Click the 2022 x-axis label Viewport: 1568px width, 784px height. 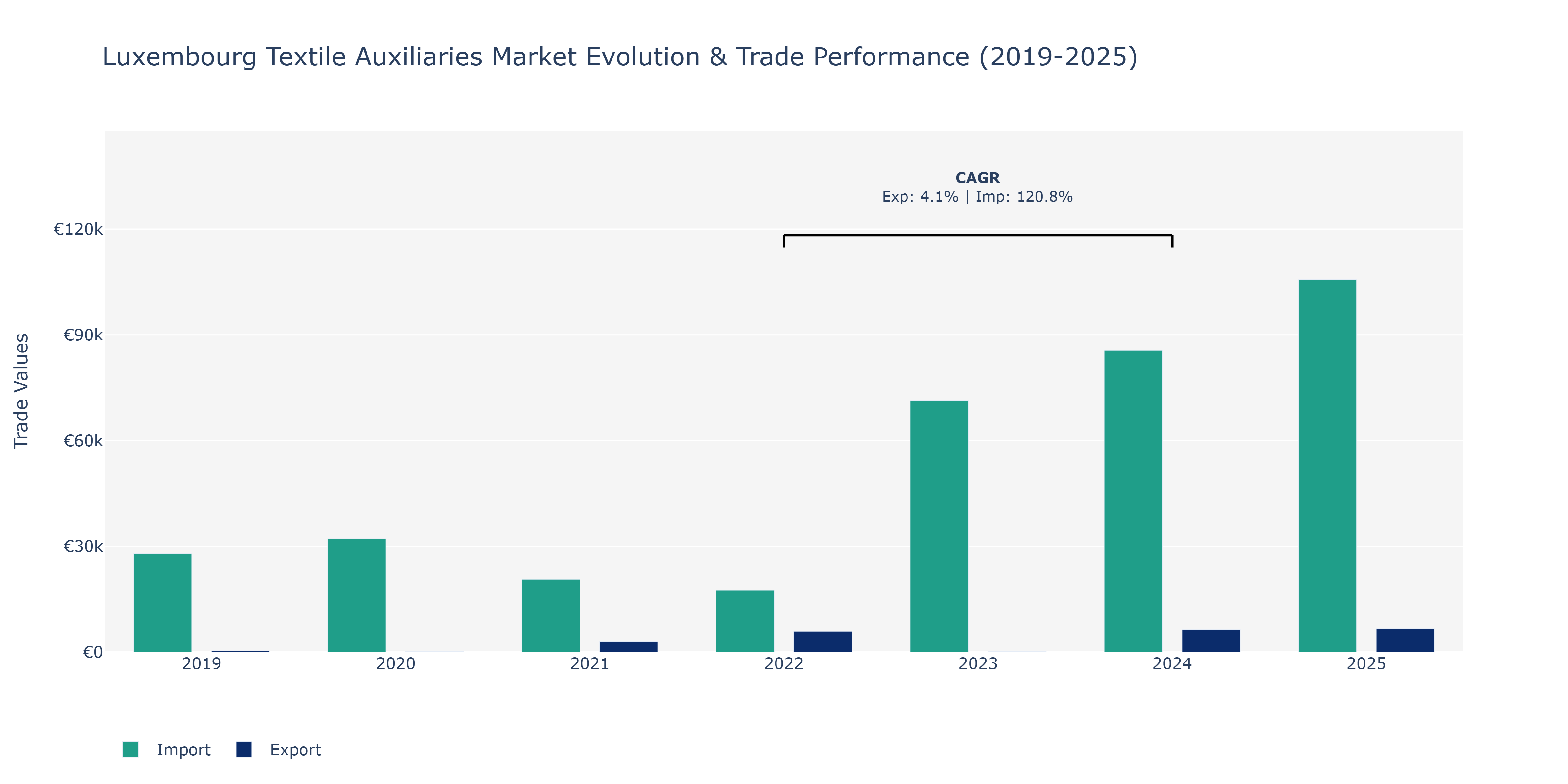[x=784, y=663]
